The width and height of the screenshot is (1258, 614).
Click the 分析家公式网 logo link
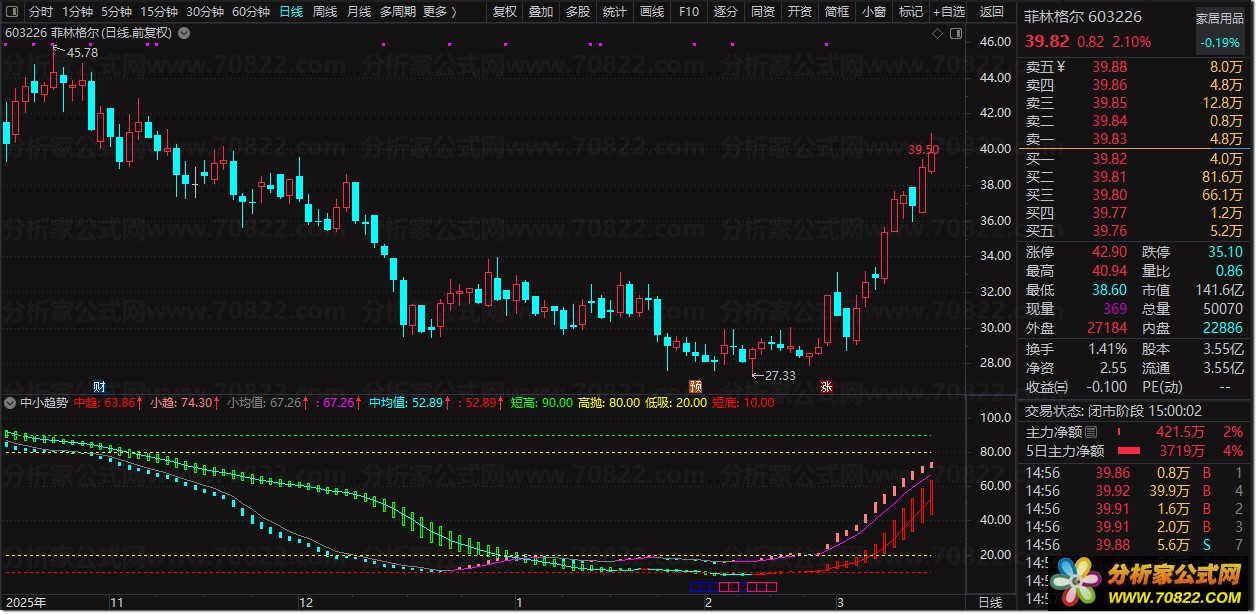pos(1149,582)
